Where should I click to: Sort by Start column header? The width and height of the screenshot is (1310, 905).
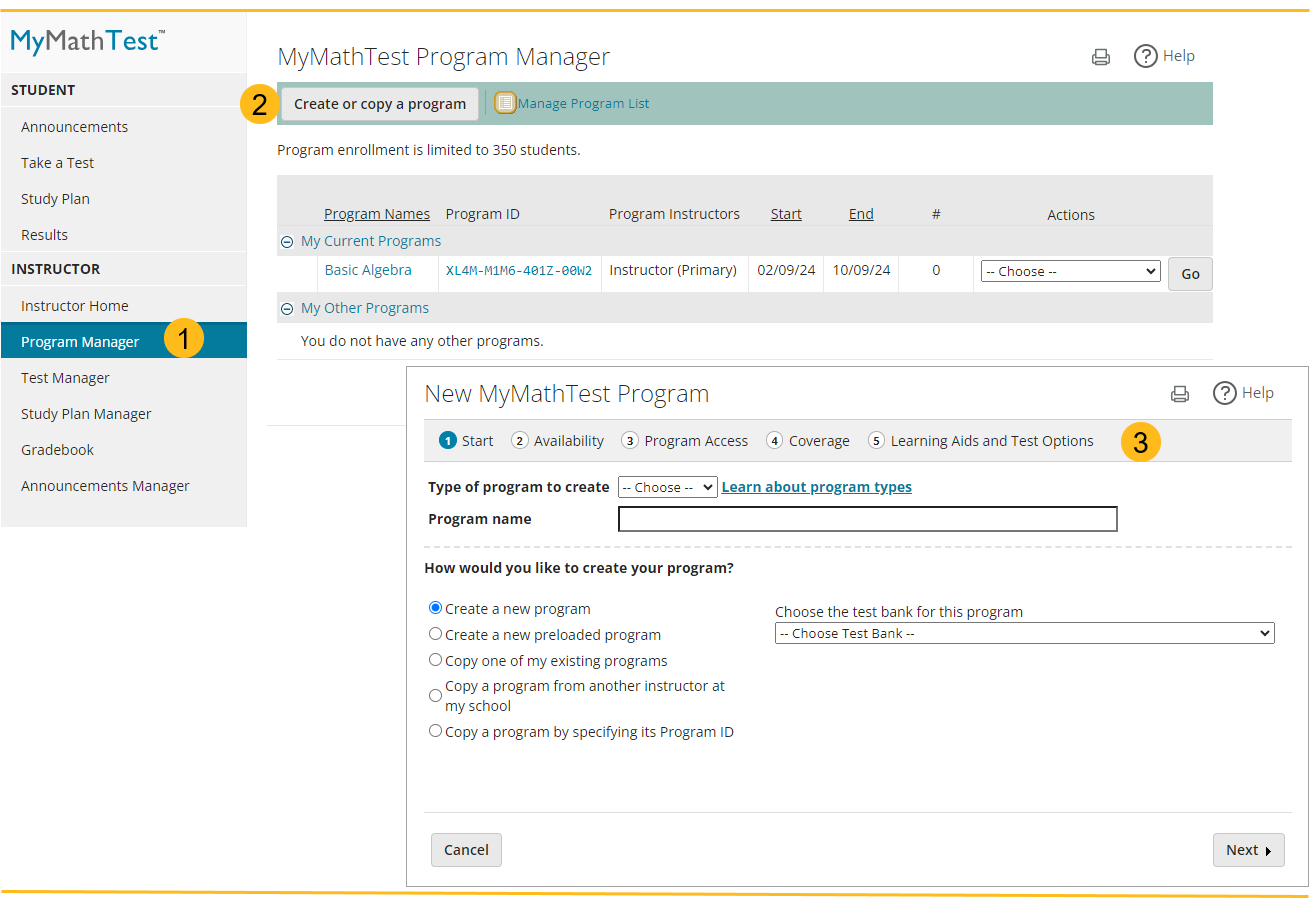[x=786, y=214]
